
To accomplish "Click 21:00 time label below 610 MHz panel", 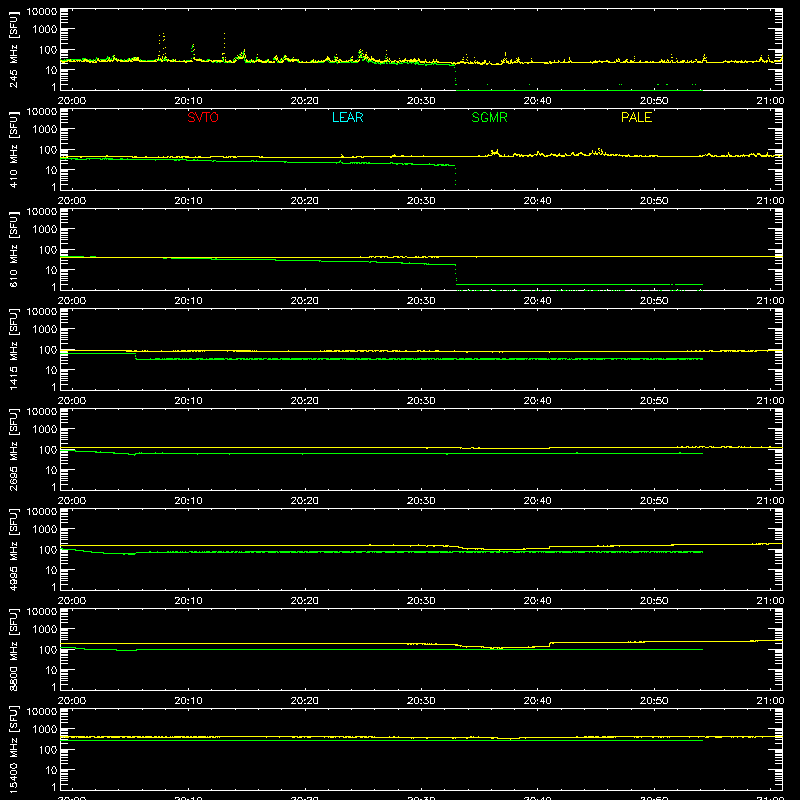I will coord(770,301).
